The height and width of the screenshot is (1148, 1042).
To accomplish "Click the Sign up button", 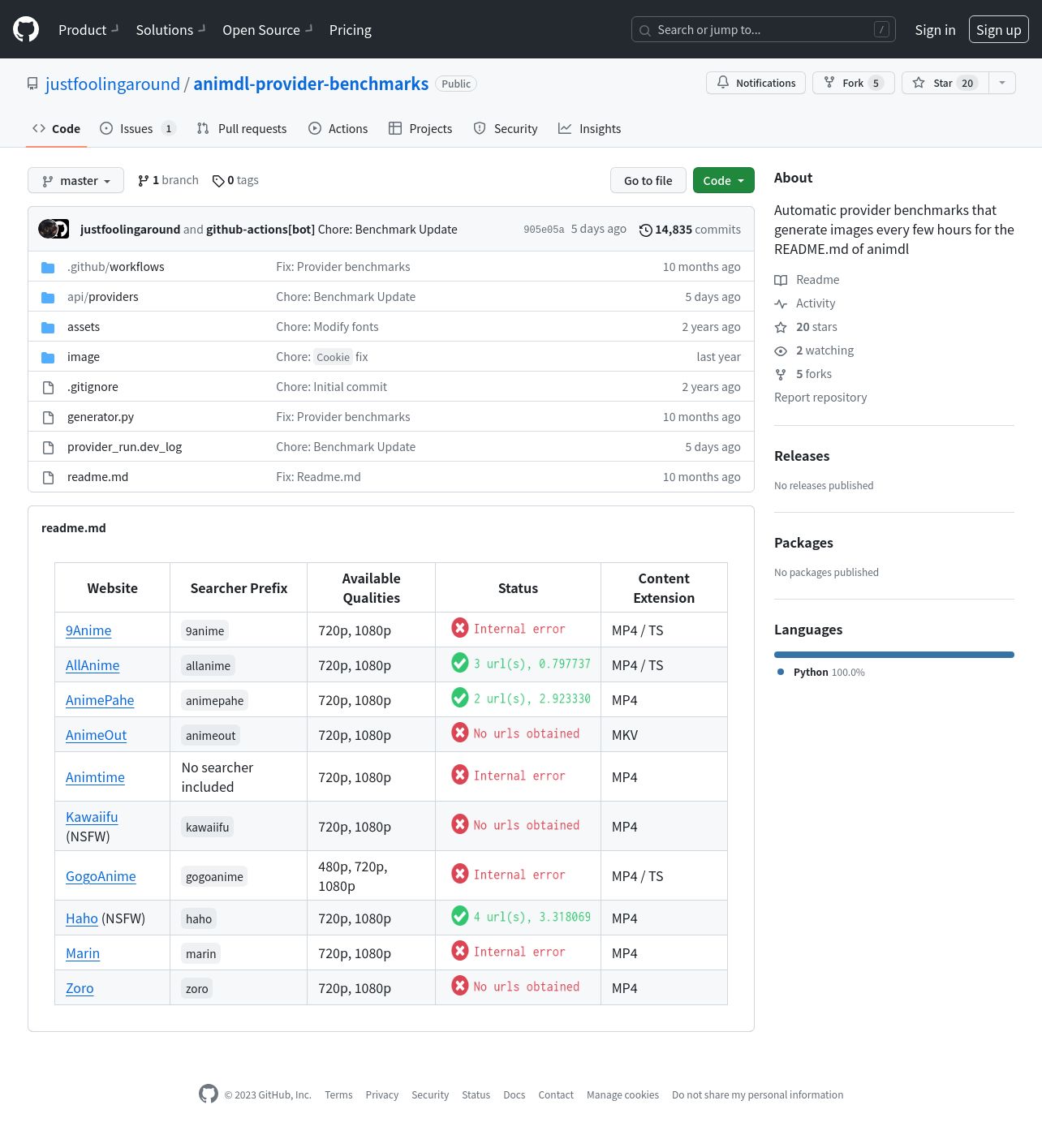I will click(998, 29).
